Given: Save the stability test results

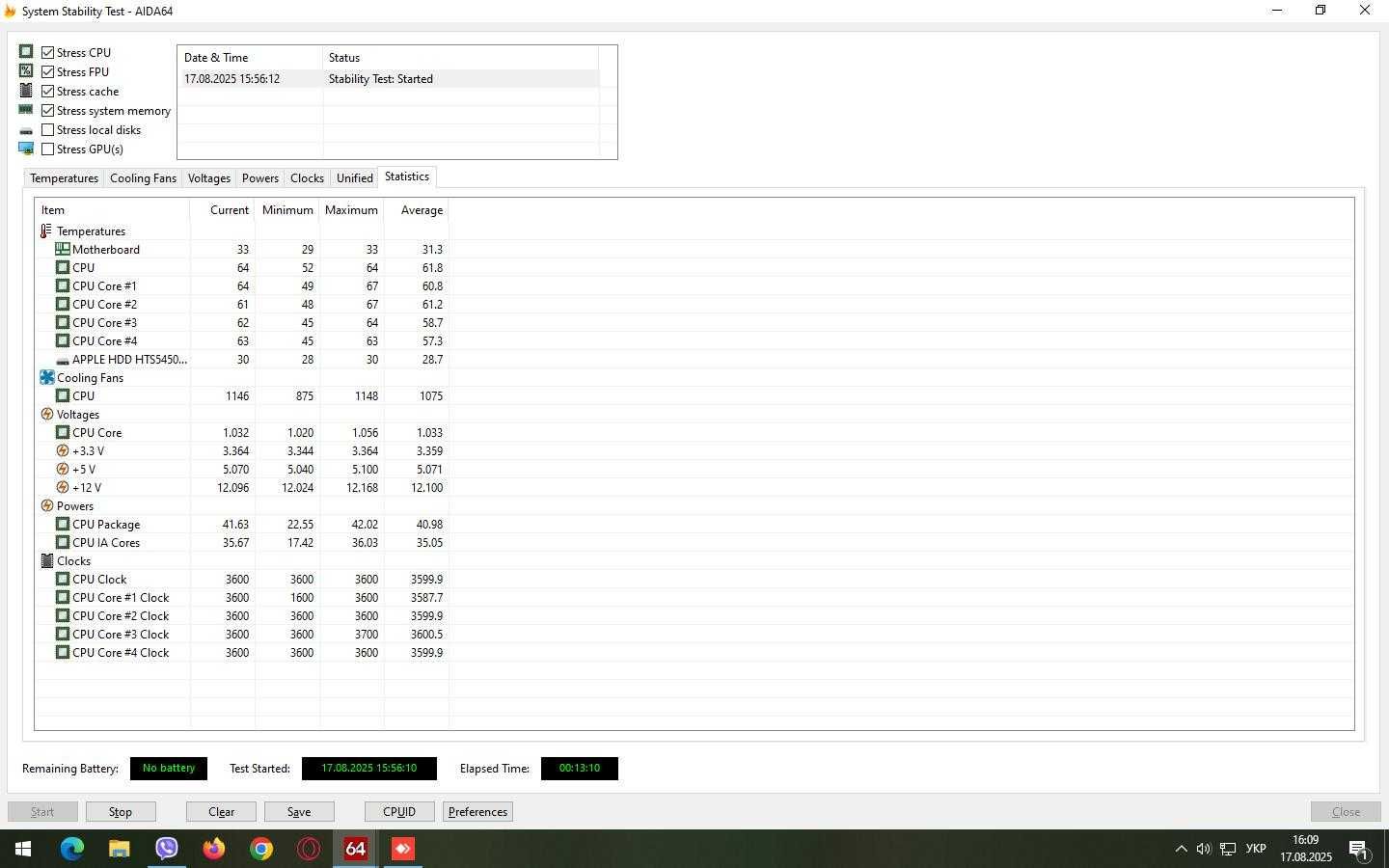Looking at the screenshot, I should click(x=299, y=812).
